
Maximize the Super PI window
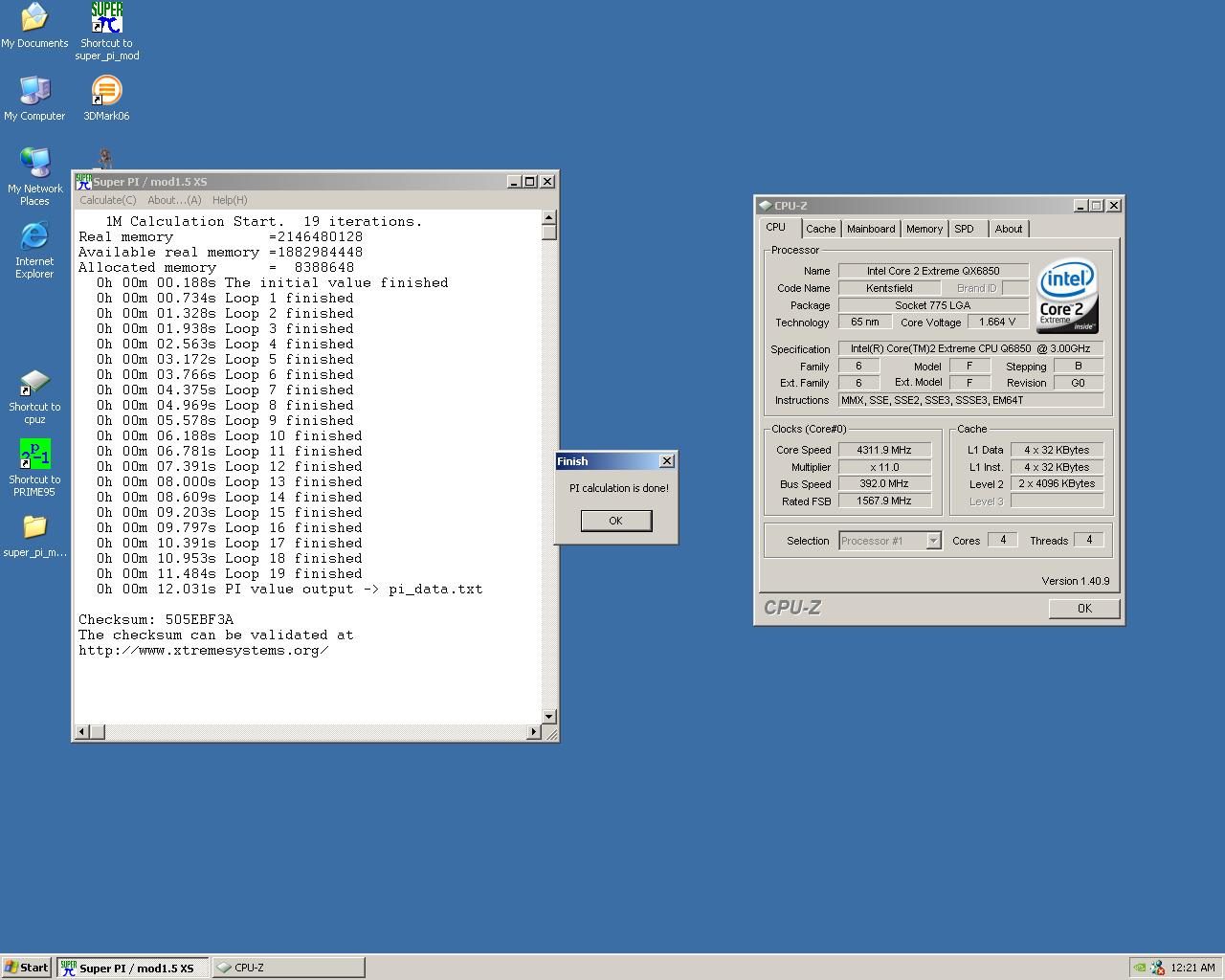pos(530,182)
